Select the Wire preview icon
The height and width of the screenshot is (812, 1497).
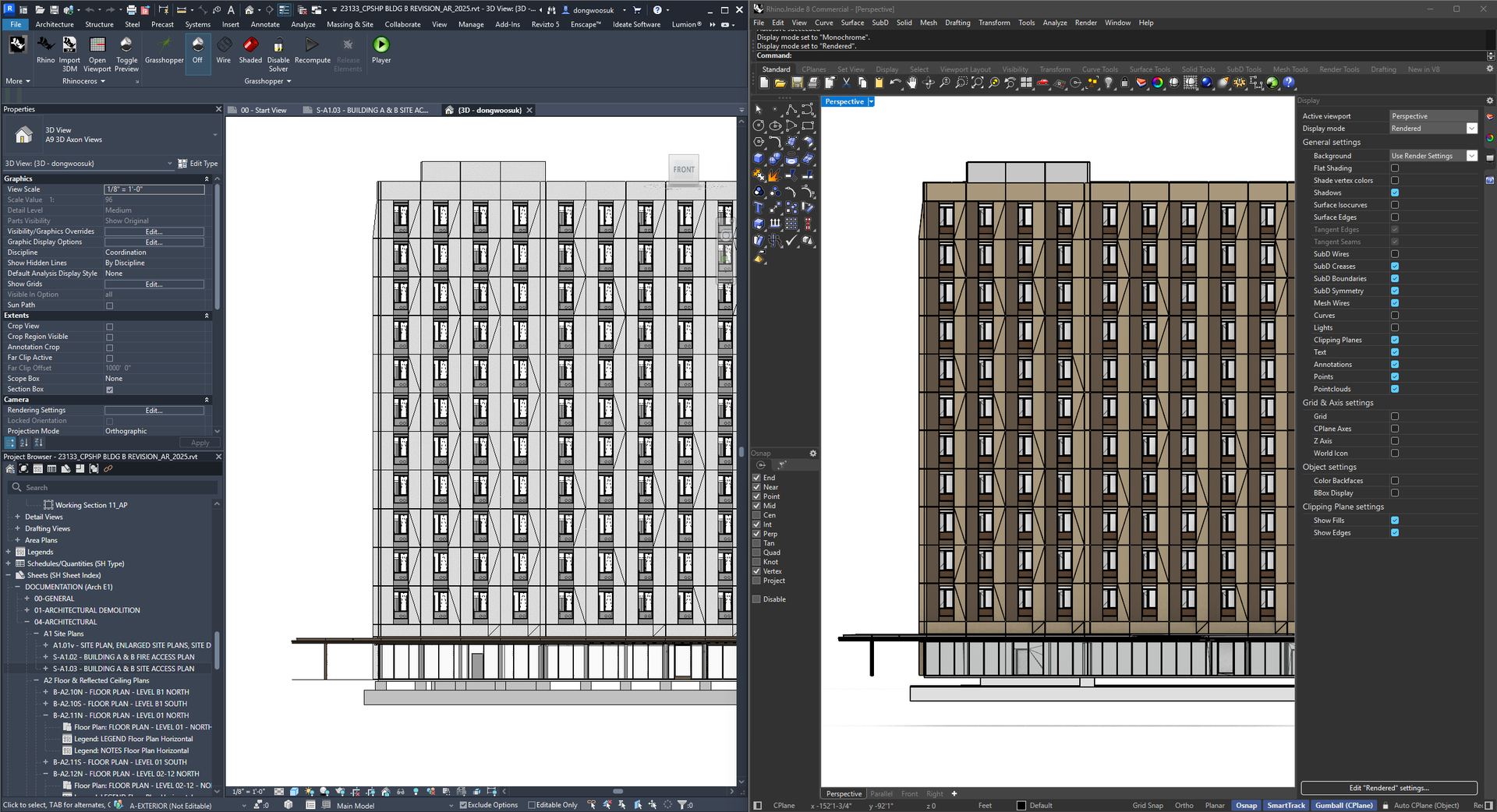(x=224, y=46)
